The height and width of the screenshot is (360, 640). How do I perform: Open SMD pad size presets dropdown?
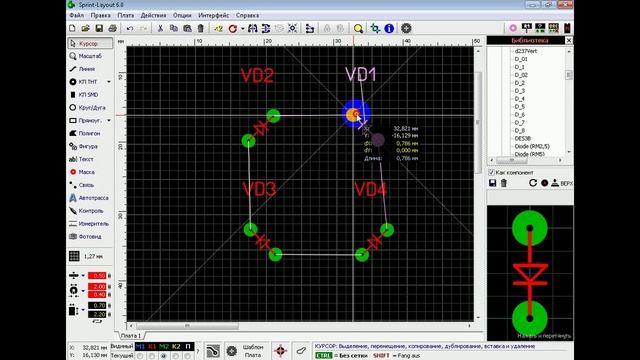click(x=83, y=310)
